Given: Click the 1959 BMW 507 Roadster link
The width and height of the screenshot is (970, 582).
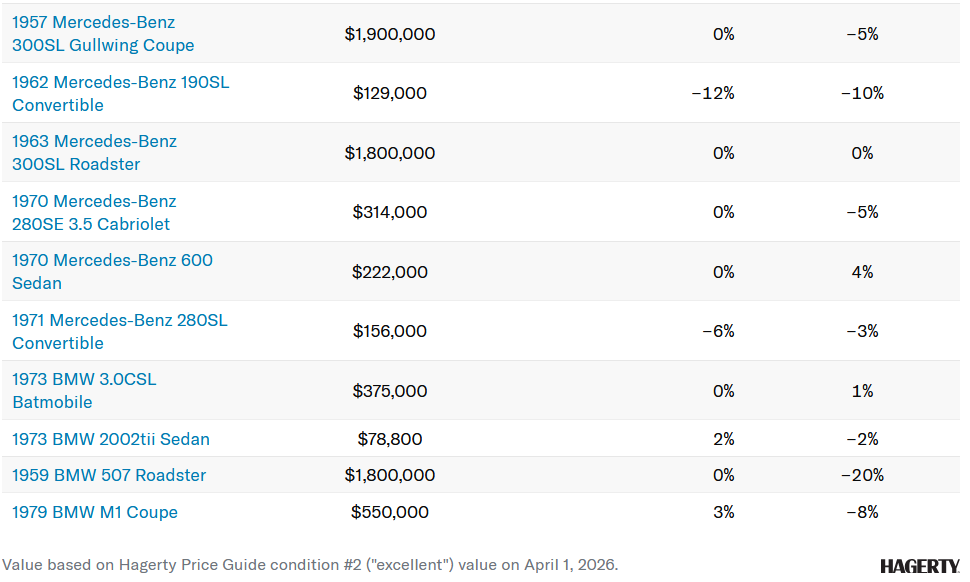Looking at the screenshot, I should 109,475.
